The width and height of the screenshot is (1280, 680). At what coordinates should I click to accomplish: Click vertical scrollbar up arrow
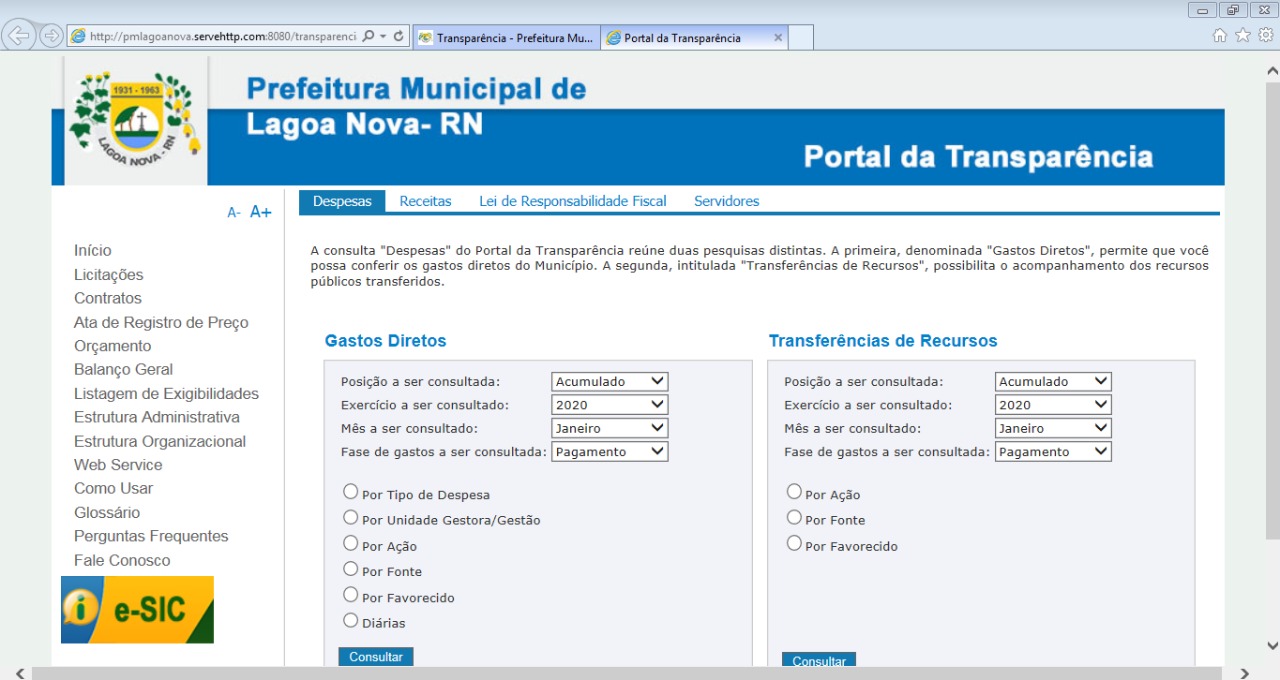[1272, 71]
